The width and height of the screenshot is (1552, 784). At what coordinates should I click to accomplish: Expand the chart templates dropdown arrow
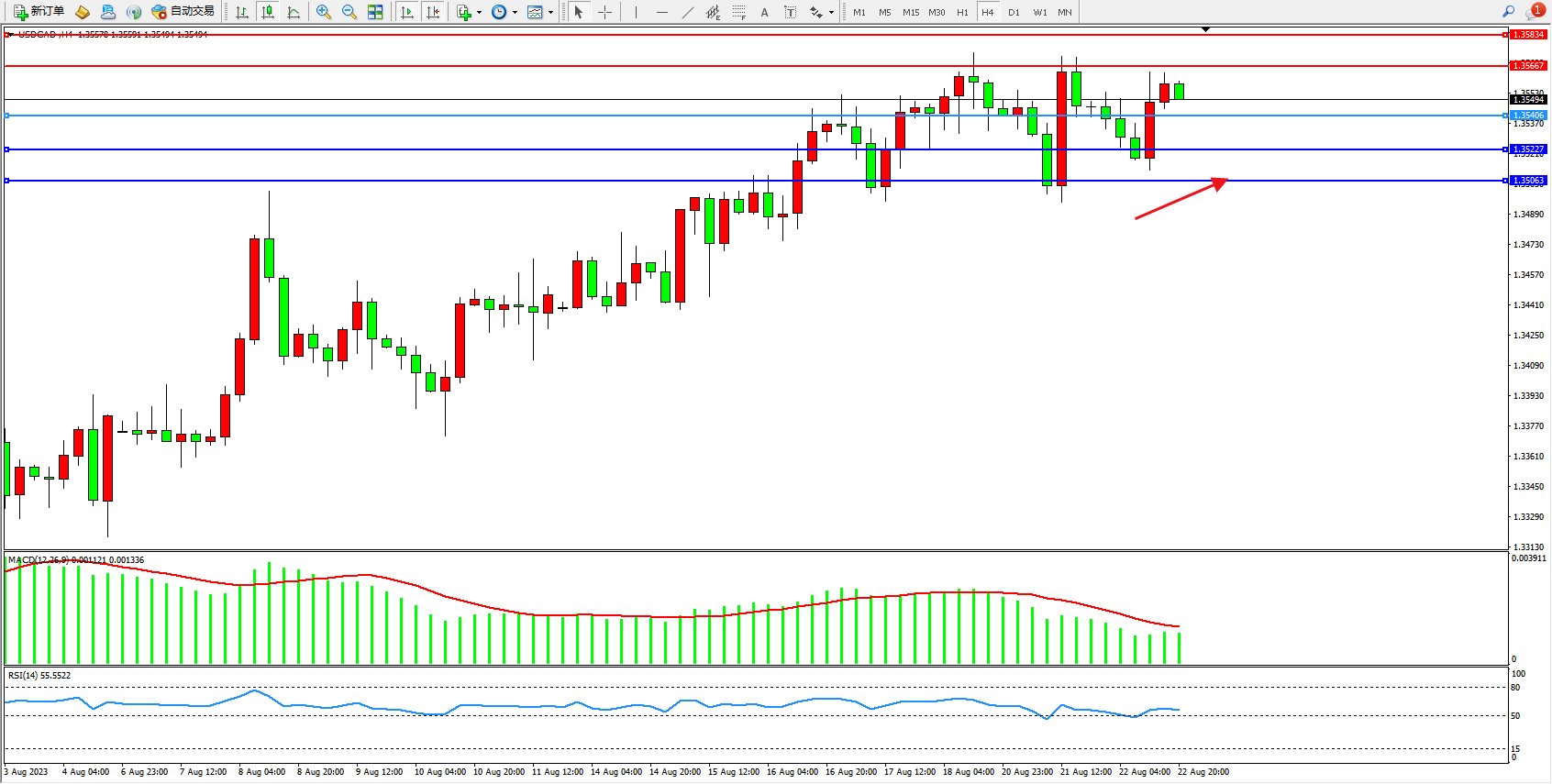[x=550, y=12]
